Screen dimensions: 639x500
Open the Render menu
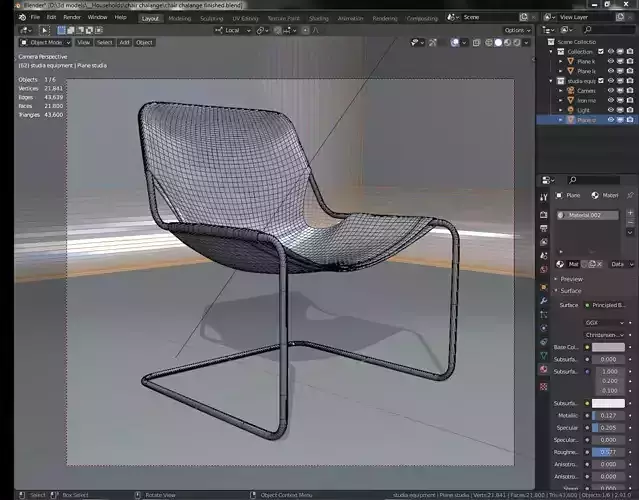click(72, 17)
